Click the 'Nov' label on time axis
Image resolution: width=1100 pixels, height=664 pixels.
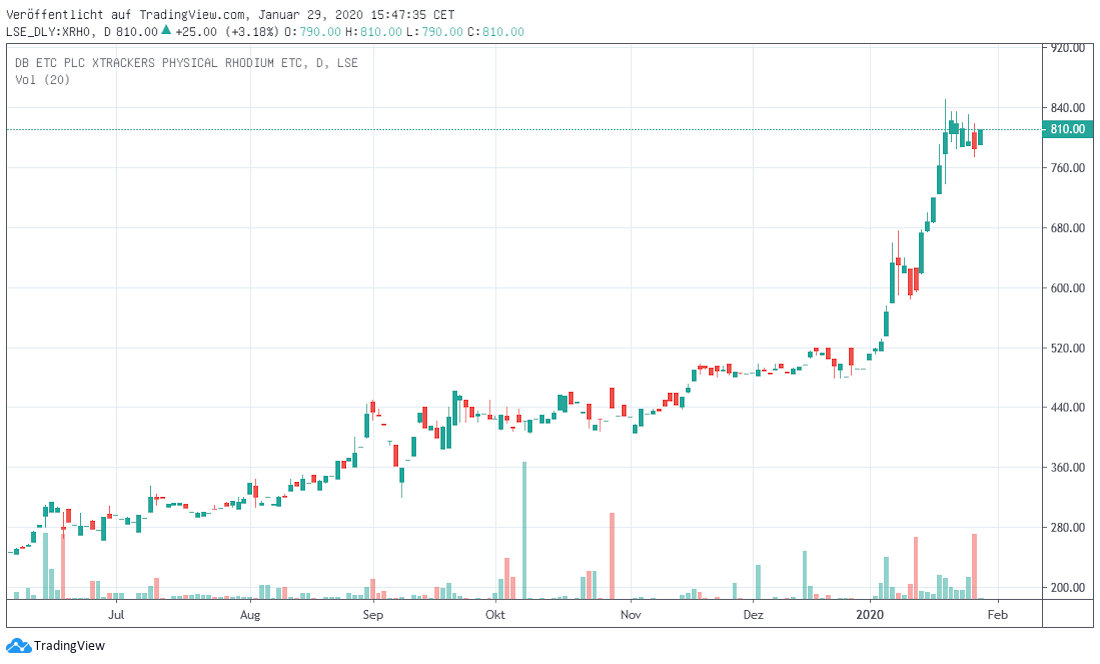tap(631, 614)
